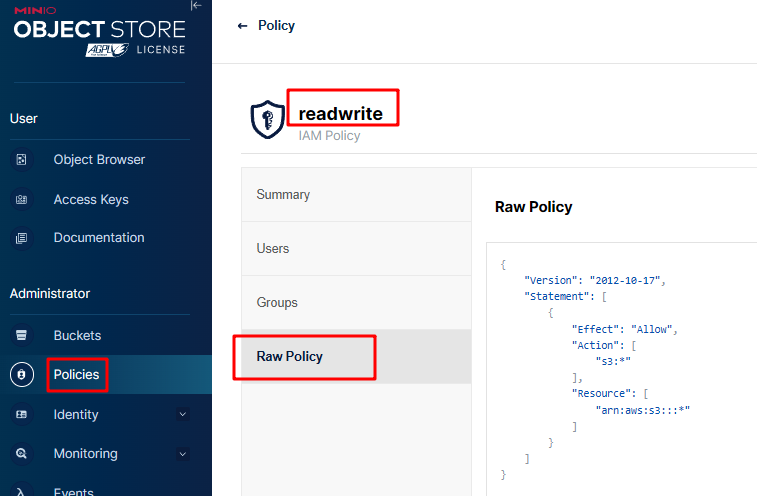
Task: Expand the Monitoring menu chevron
Action: pos(182,453)
